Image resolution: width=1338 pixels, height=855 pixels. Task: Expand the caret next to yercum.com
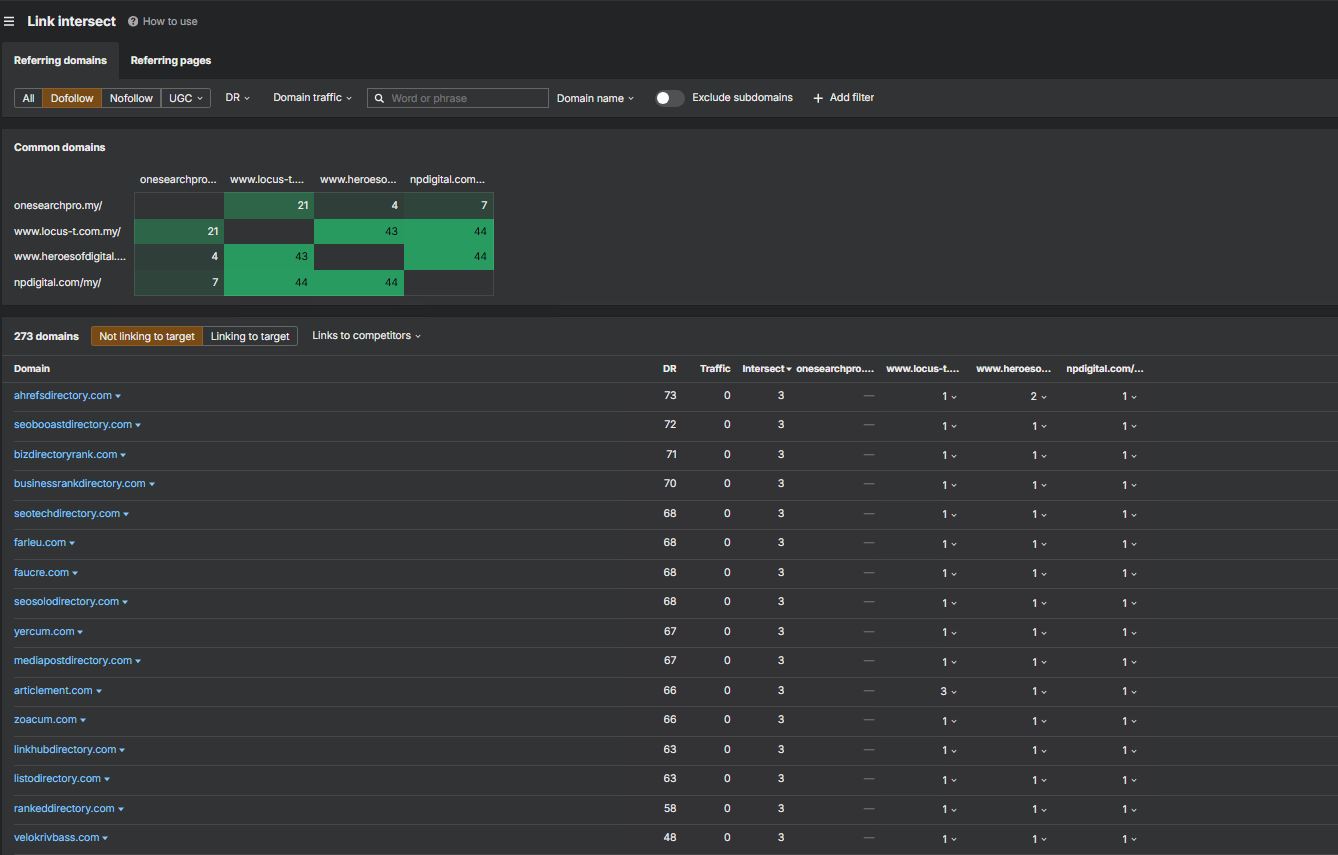click(x=80, y=633)
